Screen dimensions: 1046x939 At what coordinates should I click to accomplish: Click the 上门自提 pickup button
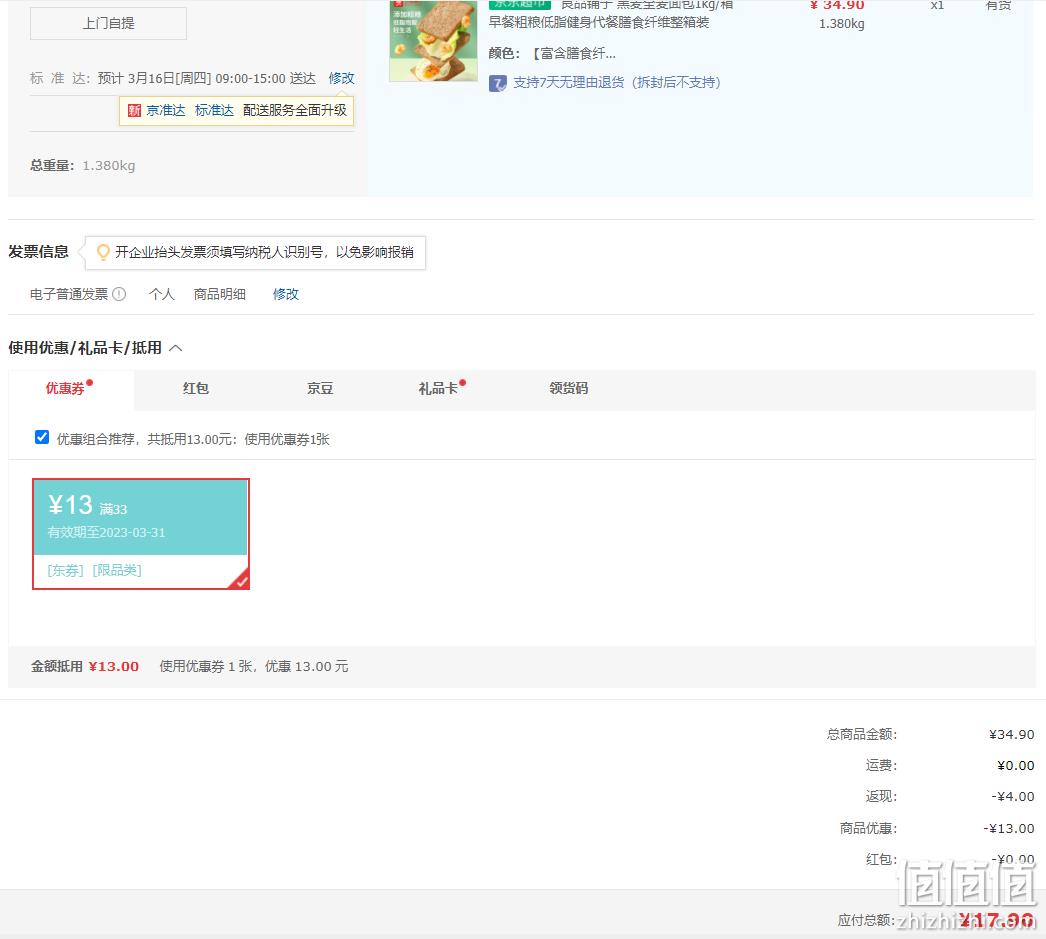click(108, 23)
